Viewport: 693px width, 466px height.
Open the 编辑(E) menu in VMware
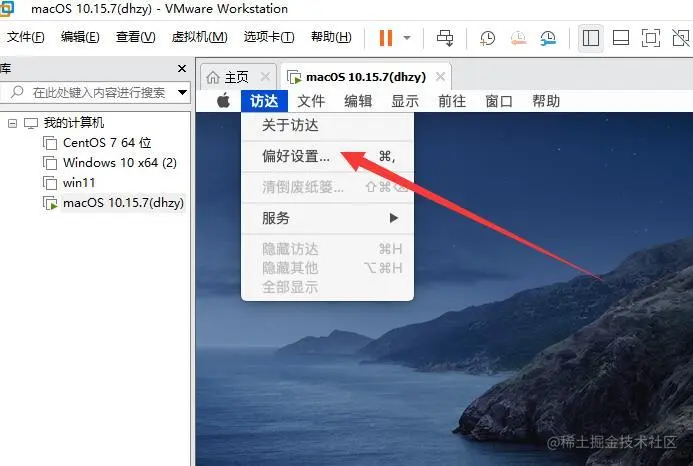pyautogui.click(x=80, y=37)
